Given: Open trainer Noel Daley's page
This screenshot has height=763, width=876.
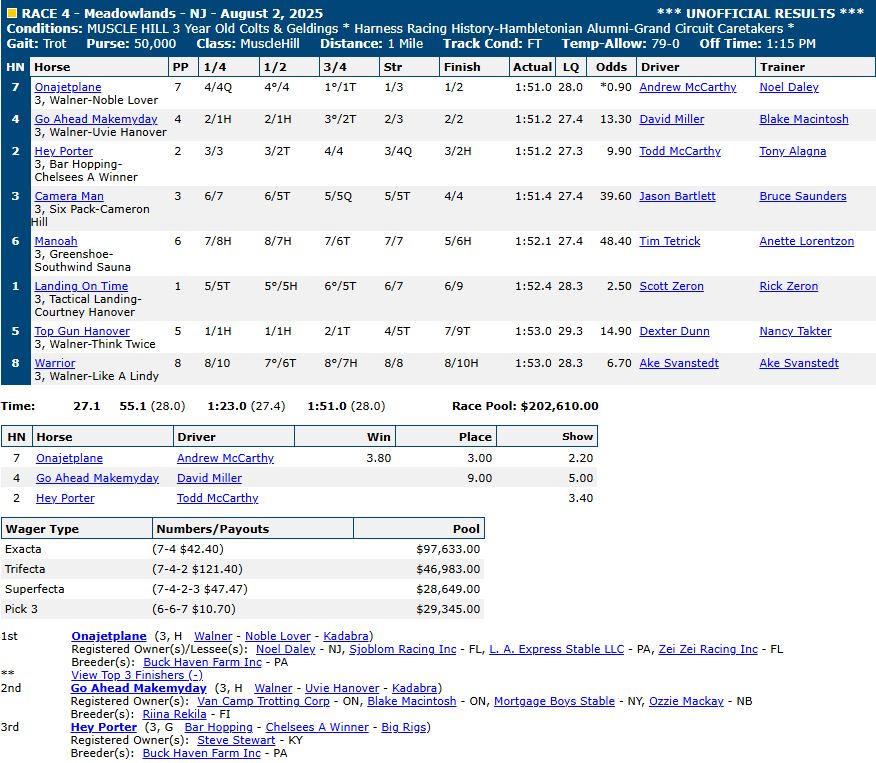Looking at the screenshot, I should click(788, 87).
